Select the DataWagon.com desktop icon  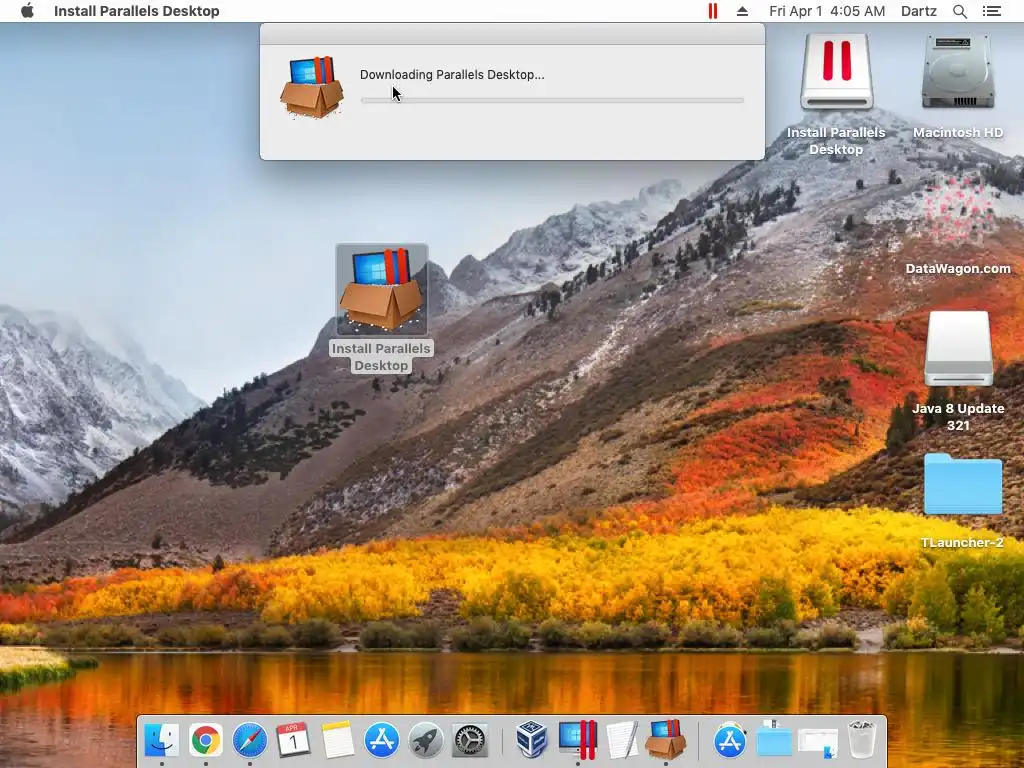(x=958, y=212)
